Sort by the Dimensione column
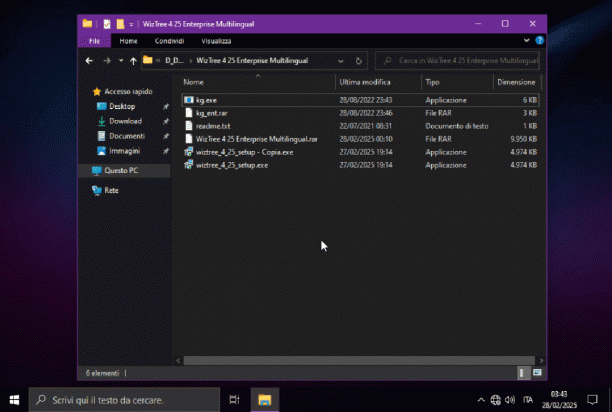612x412 pixels. point(517,82)
